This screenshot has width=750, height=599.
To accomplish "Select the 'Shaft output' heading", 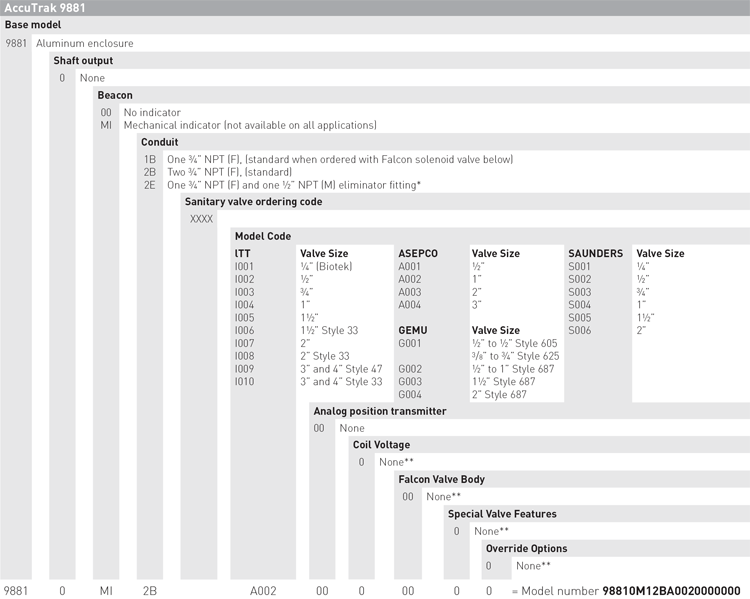I will tap(83, 61).
